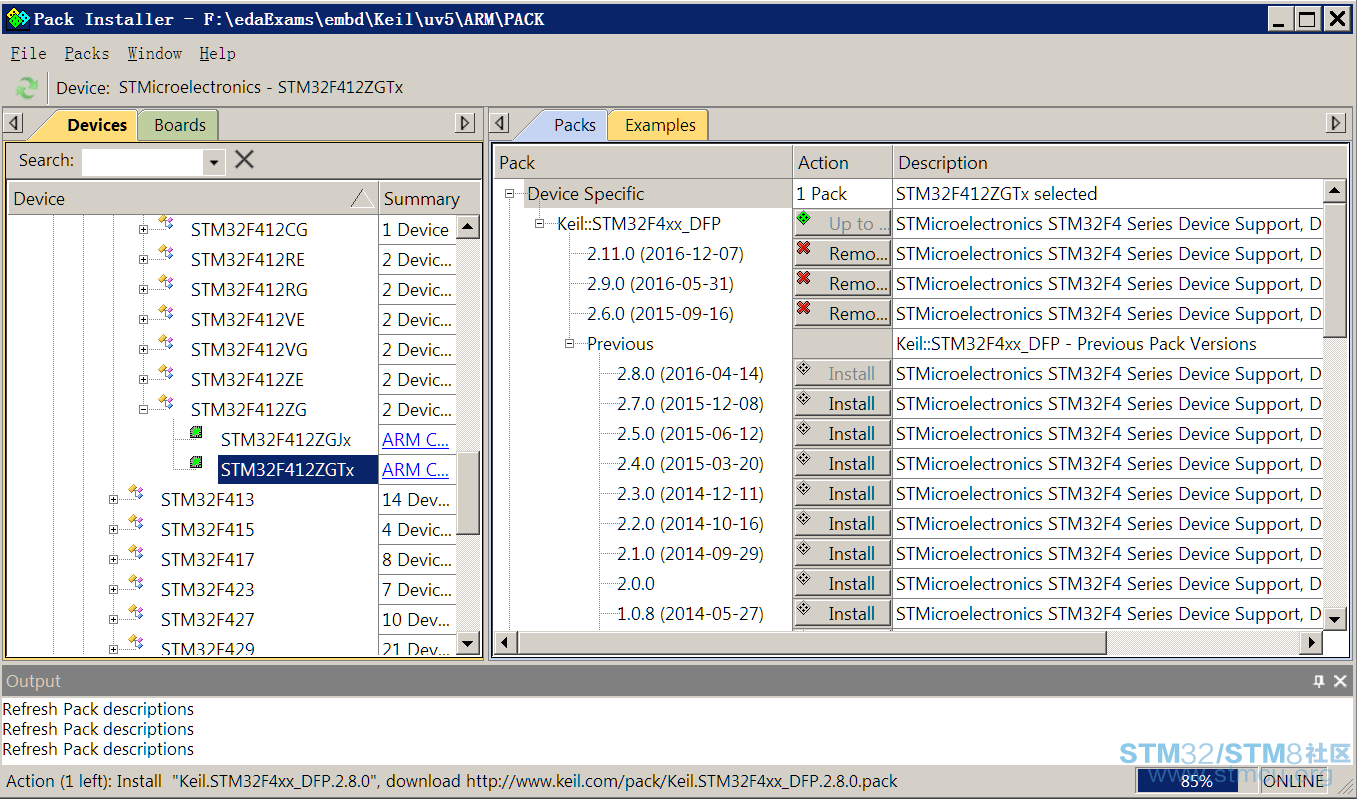Select the Packs tab
The width and height of the screenshot is (1357, 799).
pyautogui.click(x=575, y=125)
